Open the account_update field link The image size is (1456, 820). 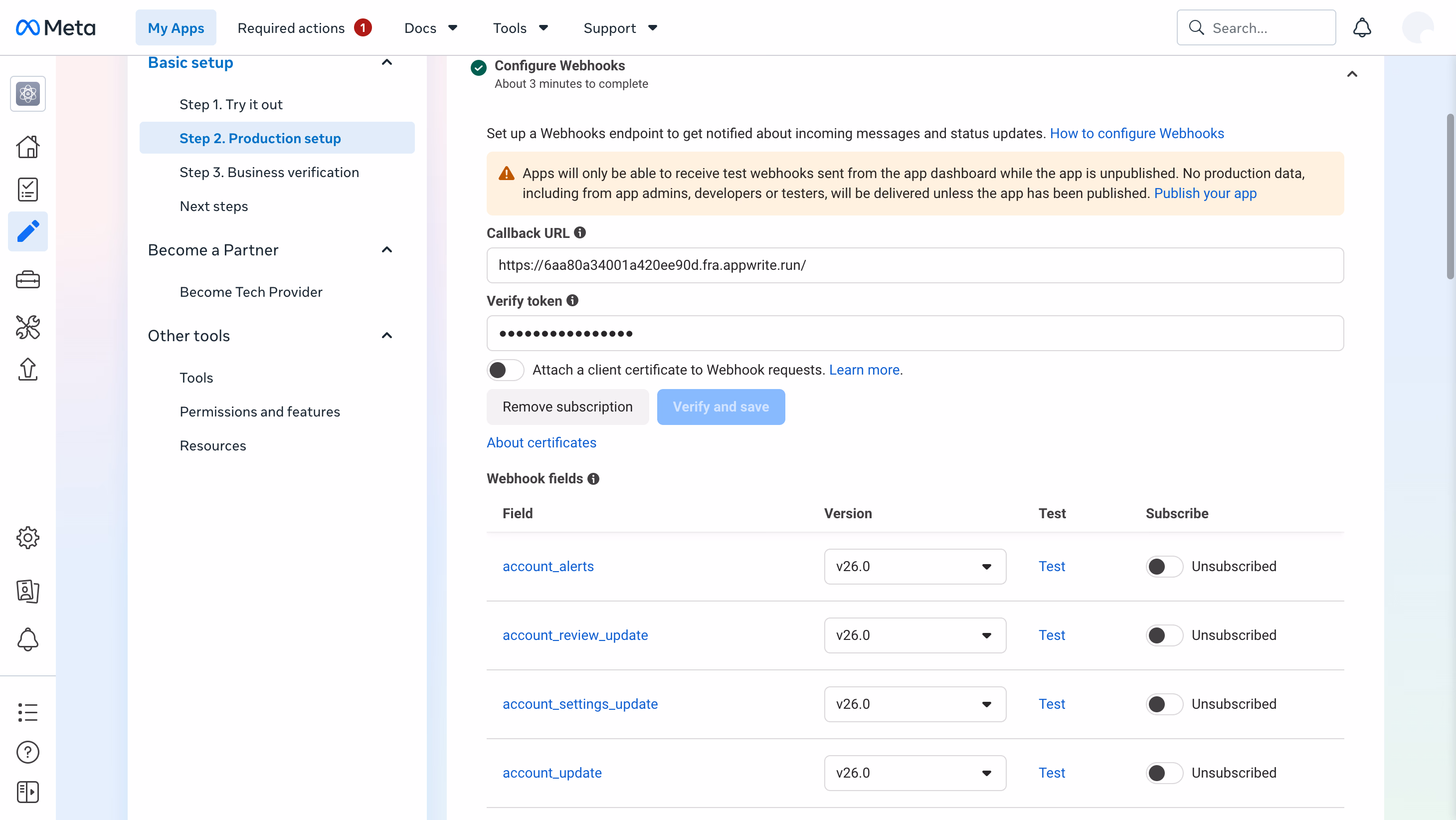click(552, 773)
